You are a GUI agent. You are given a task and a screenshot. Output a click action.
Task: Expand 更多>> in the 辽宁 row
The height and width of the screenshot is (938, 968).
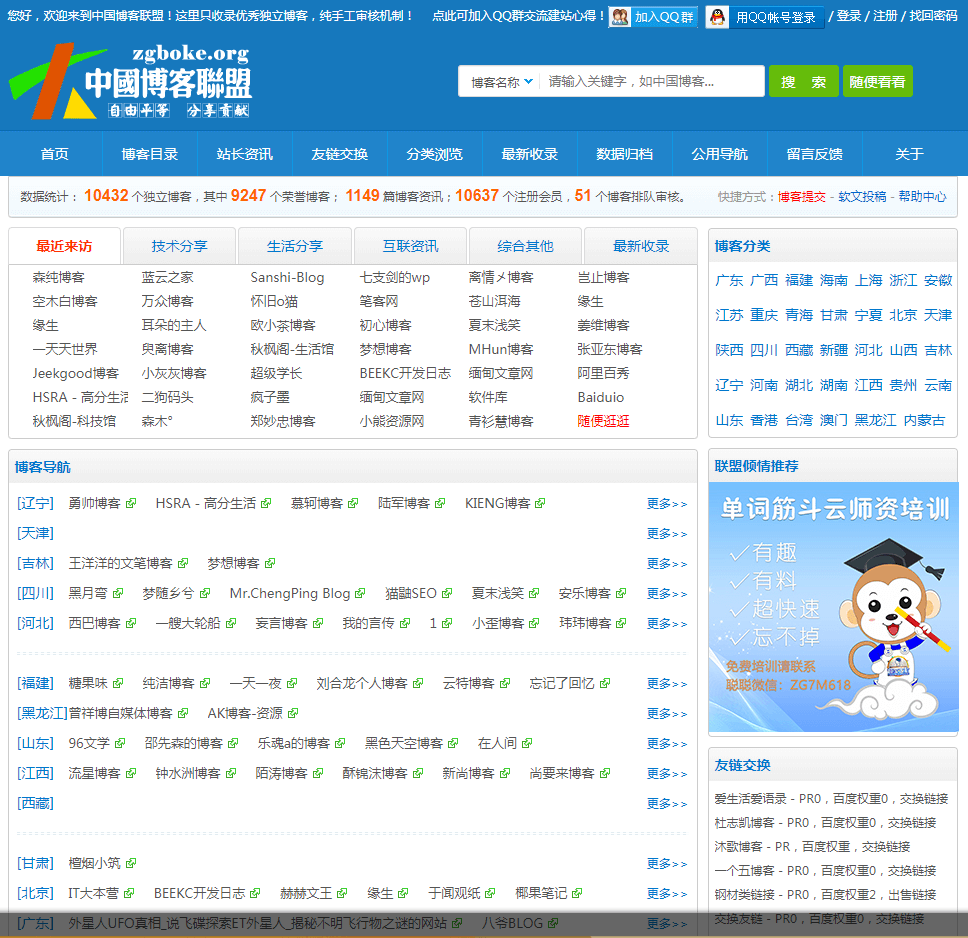point(667,504)
